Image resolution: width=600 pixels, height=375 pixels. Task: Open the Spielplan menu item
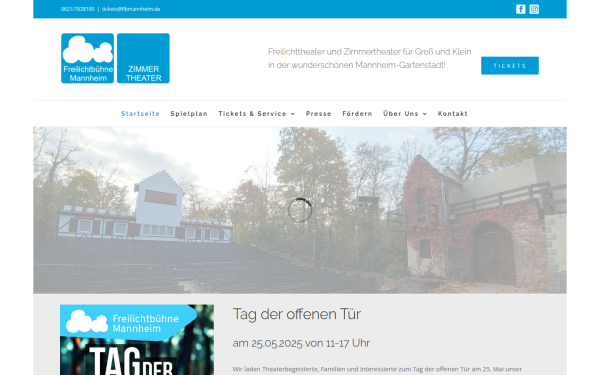189,114
